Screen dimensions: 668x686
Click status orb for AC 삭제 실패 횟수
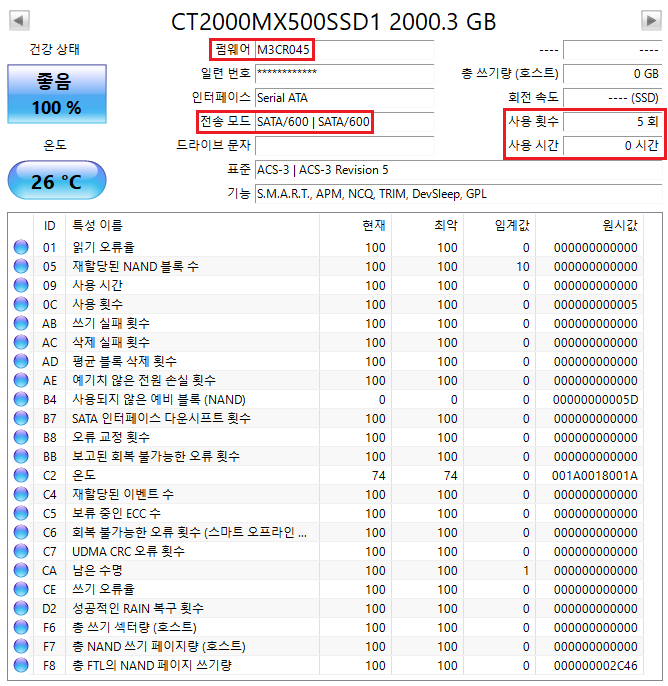coord(21,342)
